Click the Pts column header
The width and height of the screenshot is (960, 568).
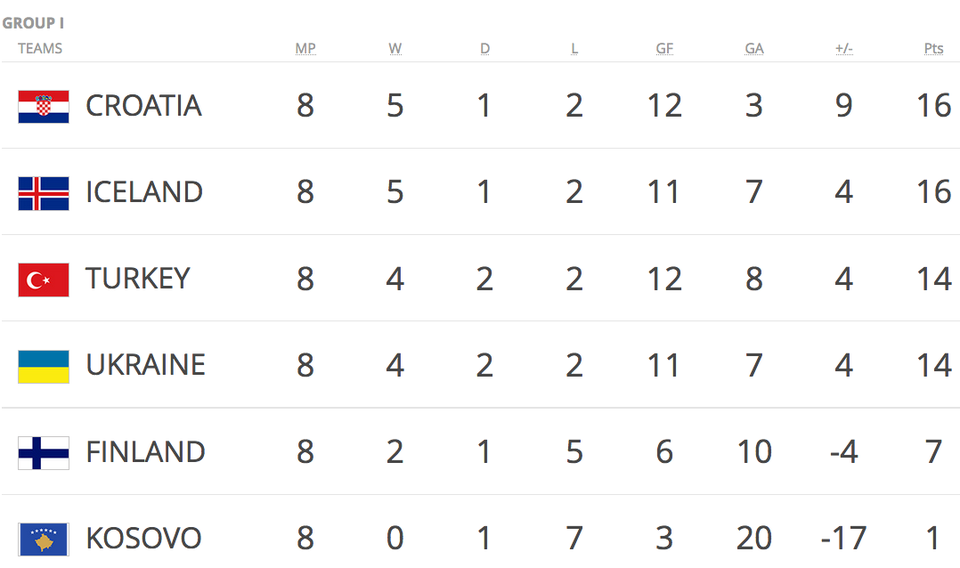tap(934, 48)
